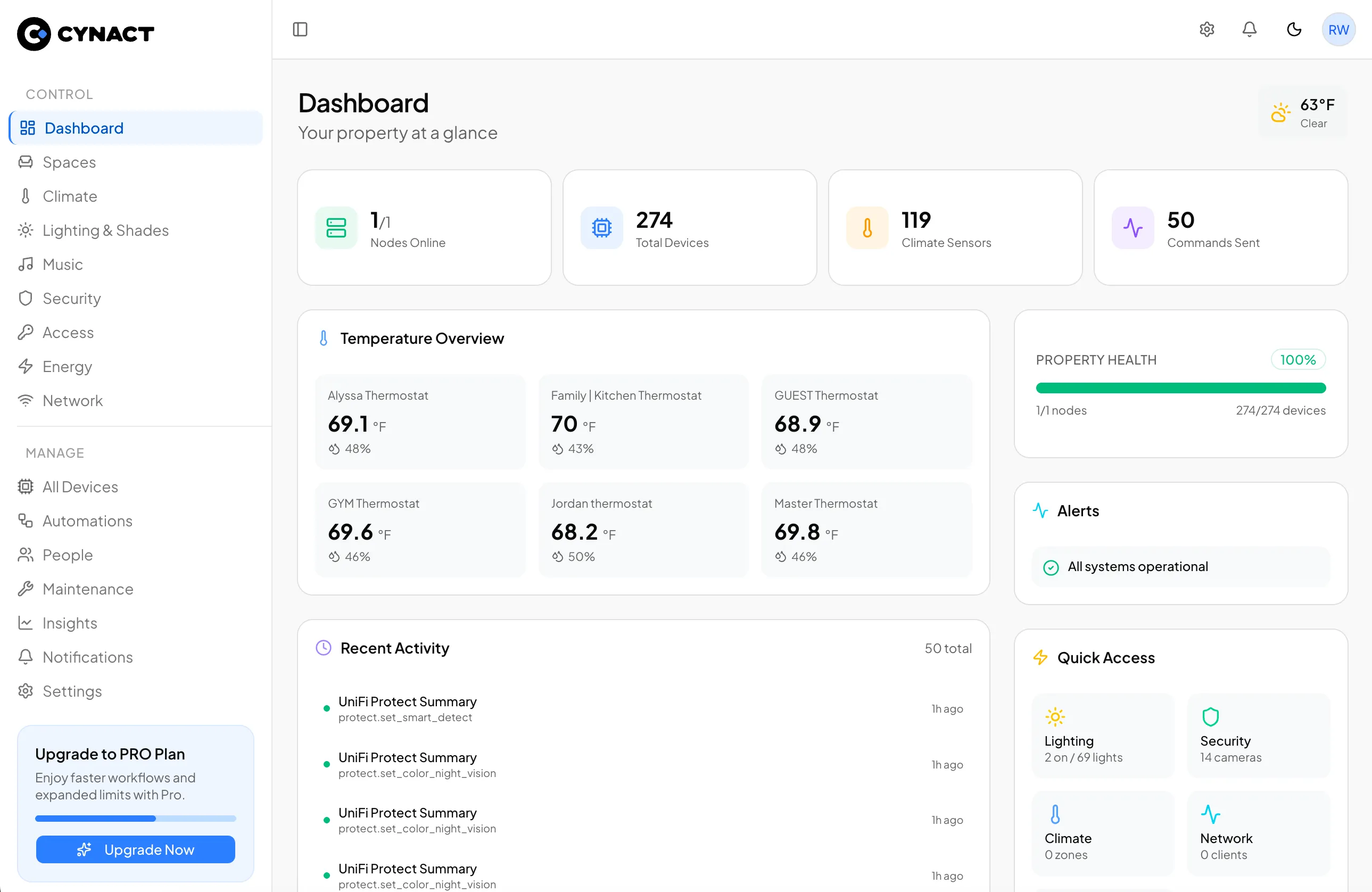Switch to the Spaces section
Viewport: 1372px width, 892px height.
(x=69, y=162)
